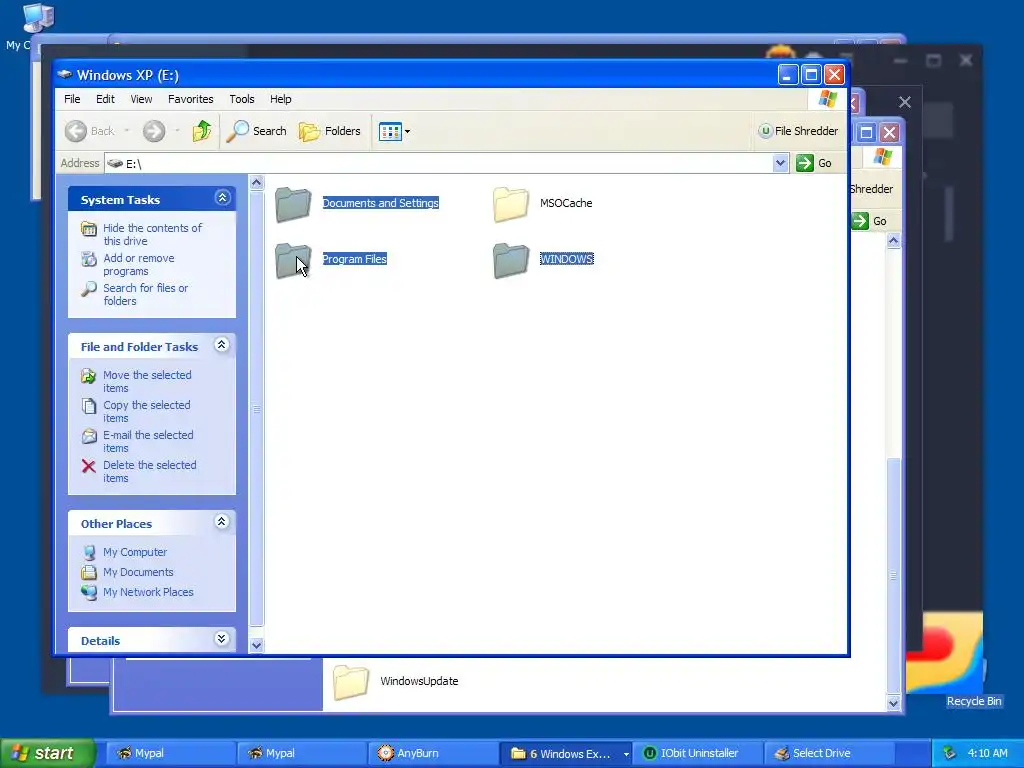
Task: Open the Forward history dropdown arrow
Action: (177, 131)
